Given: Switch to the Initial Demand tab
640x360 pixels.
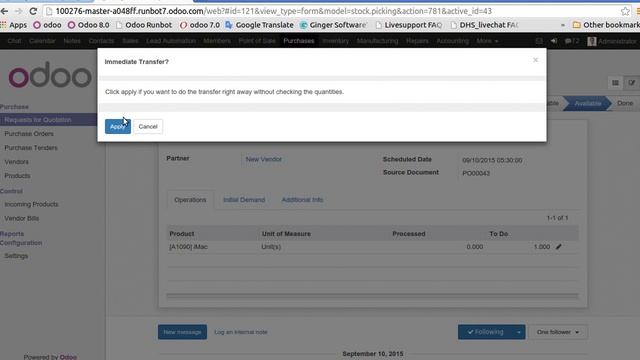Looking at the screenshot, I should coord(244,200).
